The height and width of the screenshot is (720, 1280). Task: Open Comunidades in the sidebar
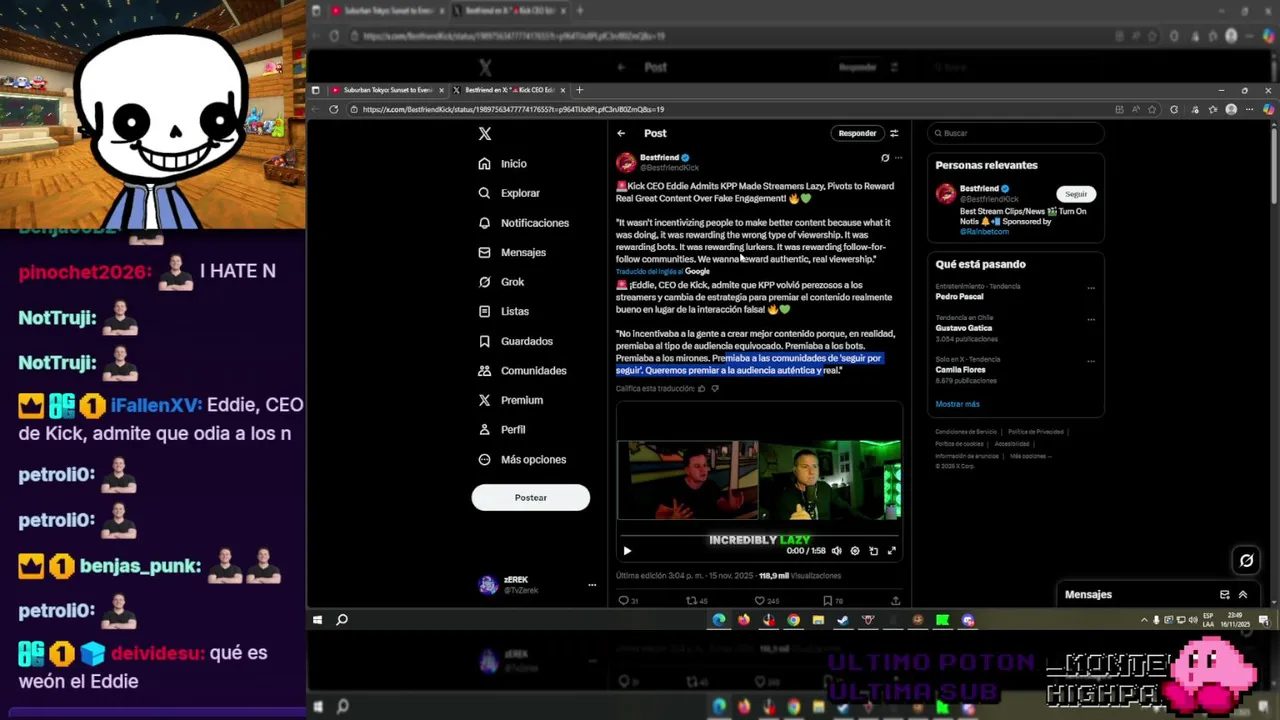(522, 370)
